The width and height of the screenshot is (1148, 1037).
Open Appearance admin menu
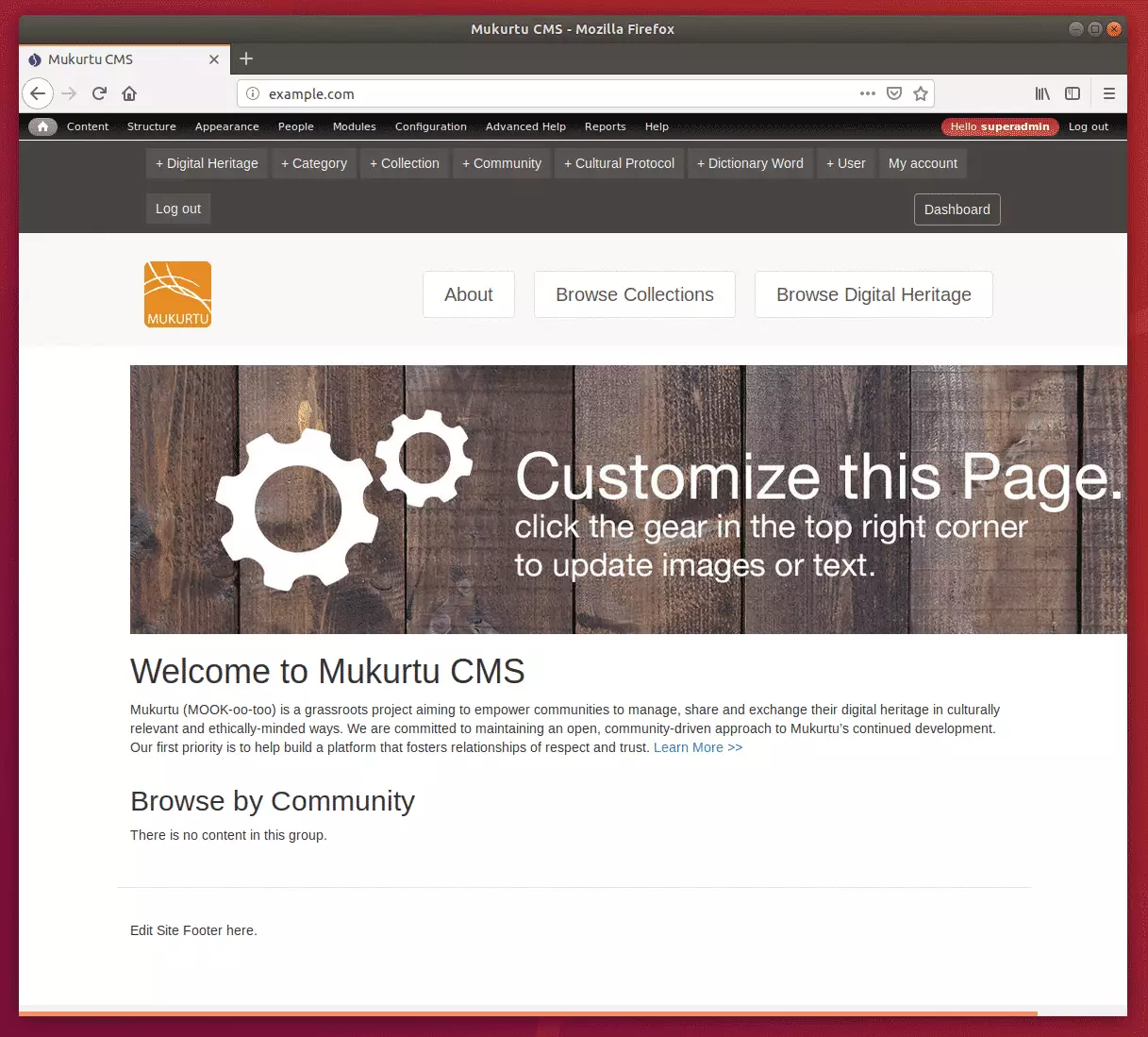[227, 126]
